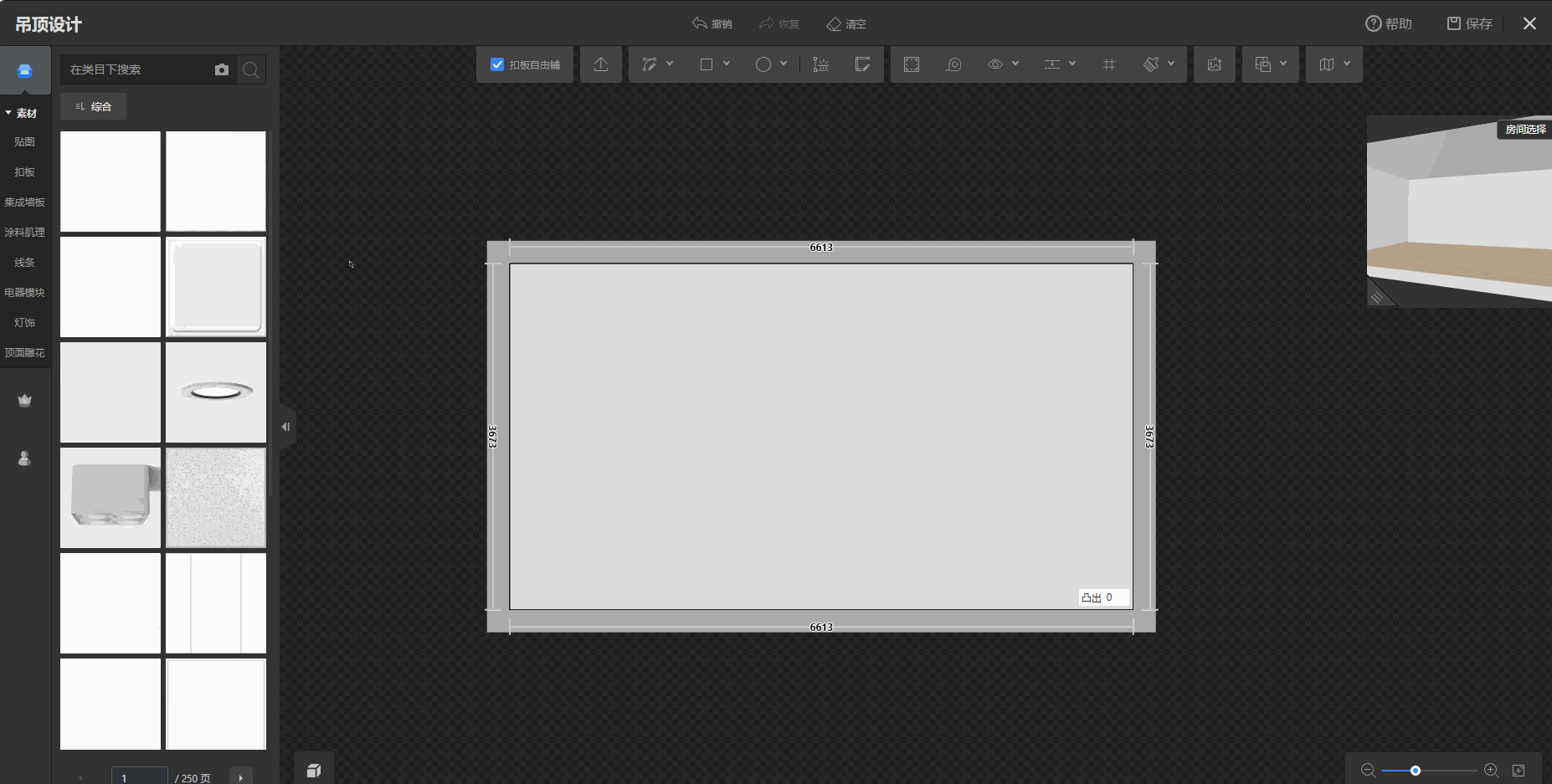Open the 灯饰 category
1552x784 pixels.
pyautogui.click(x=25, y=322)
